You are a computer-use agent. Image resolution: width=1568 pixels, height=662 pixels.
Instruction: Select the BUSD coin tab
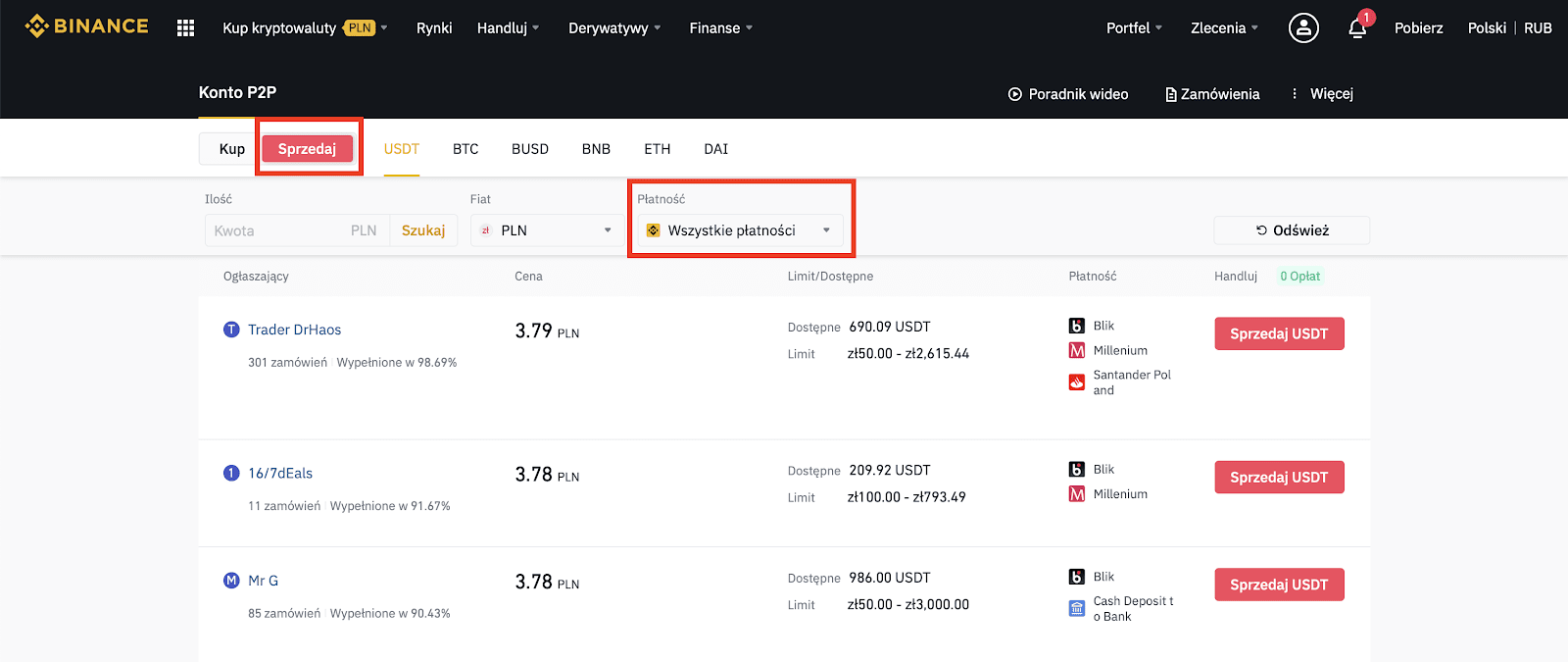click(530, 149)
